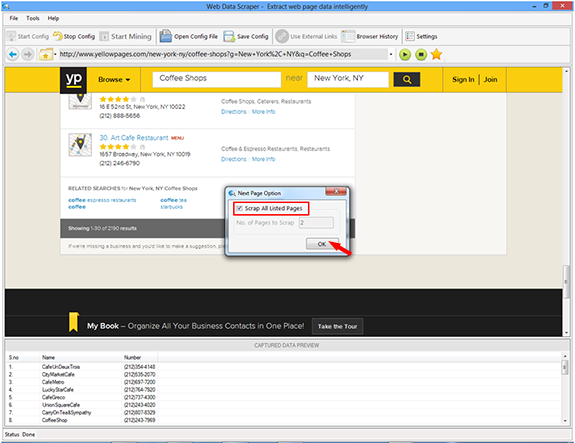Click the yellowpages search magnifier button

407,79
